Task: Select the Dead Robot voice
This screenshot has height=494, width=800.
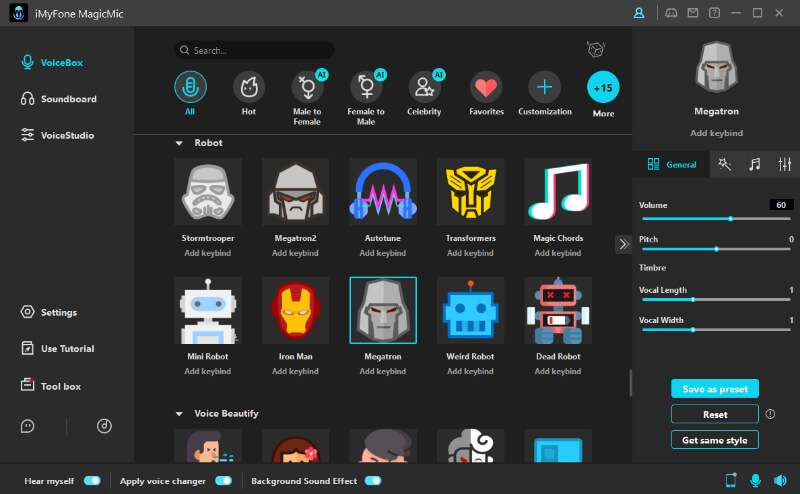Action: (558, 310)
